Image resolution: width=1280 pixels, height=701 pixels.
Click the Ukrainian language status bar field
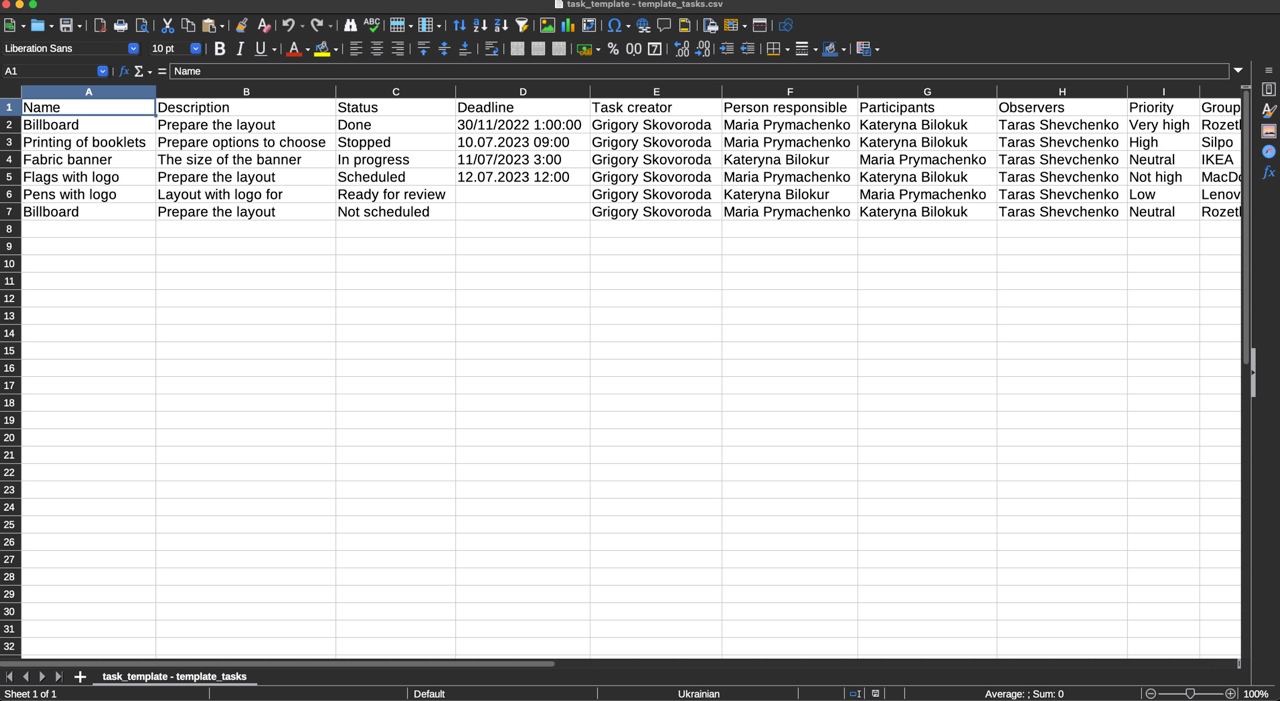tap(698, 694)
